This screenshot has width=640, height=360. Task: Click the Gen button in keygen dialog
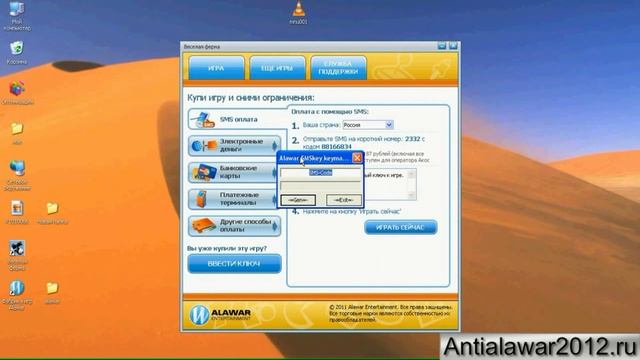tap(298, 200)
